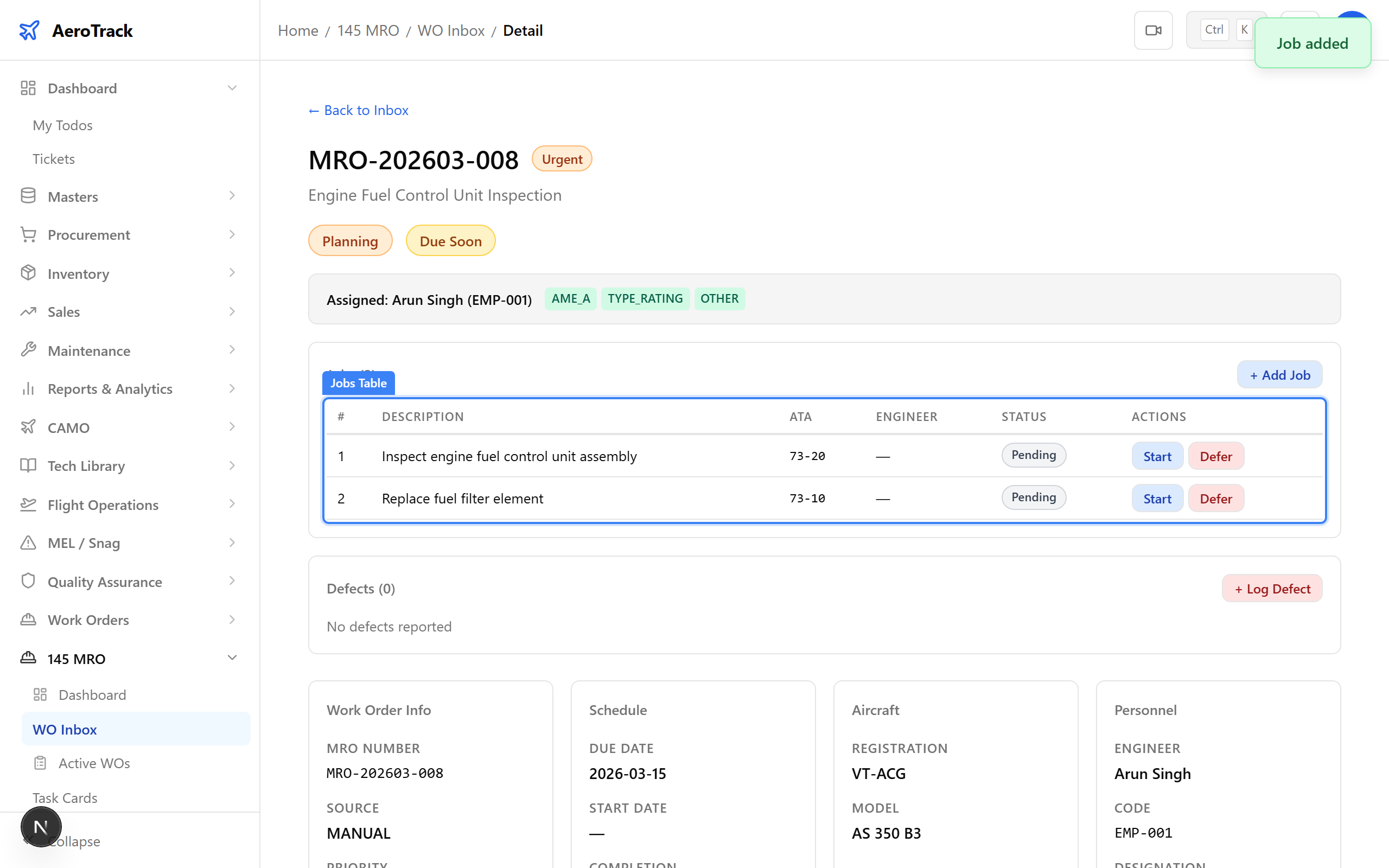Expand the Flight Operations submenu
This screenshot has height=868, width=1389.
click(232, 504)
